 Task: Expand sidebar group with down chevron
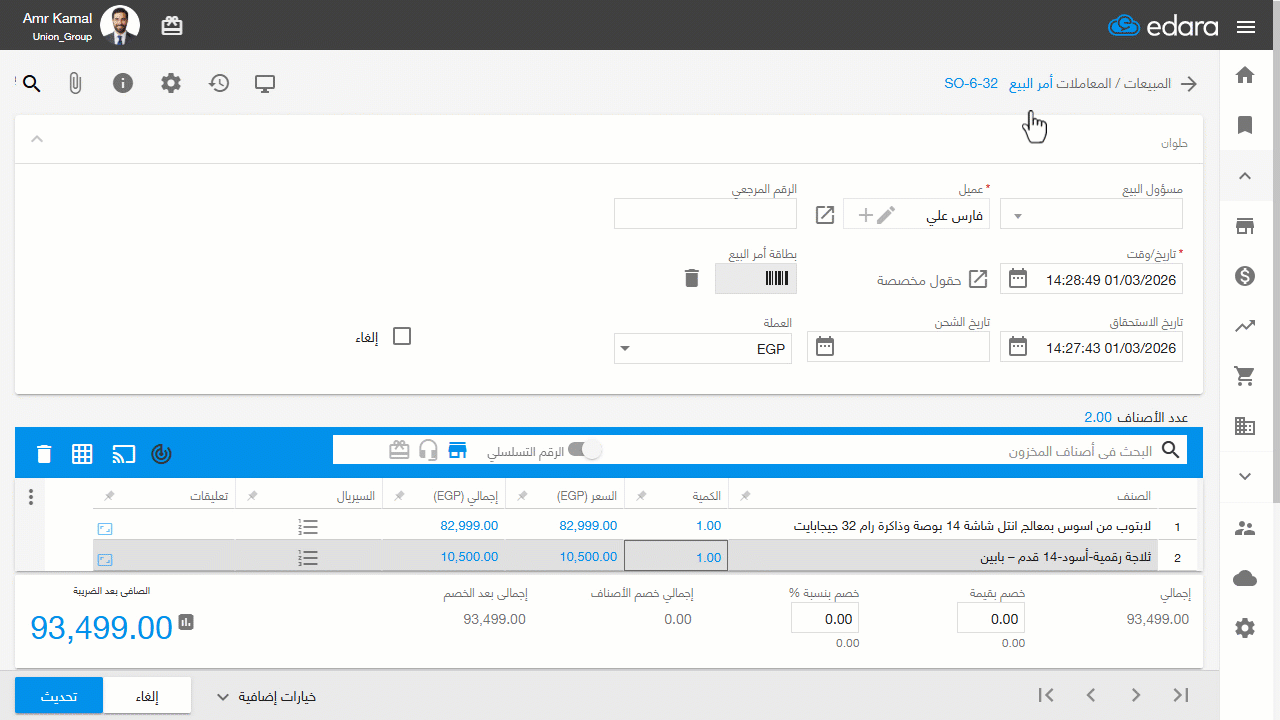(1245, 476)
